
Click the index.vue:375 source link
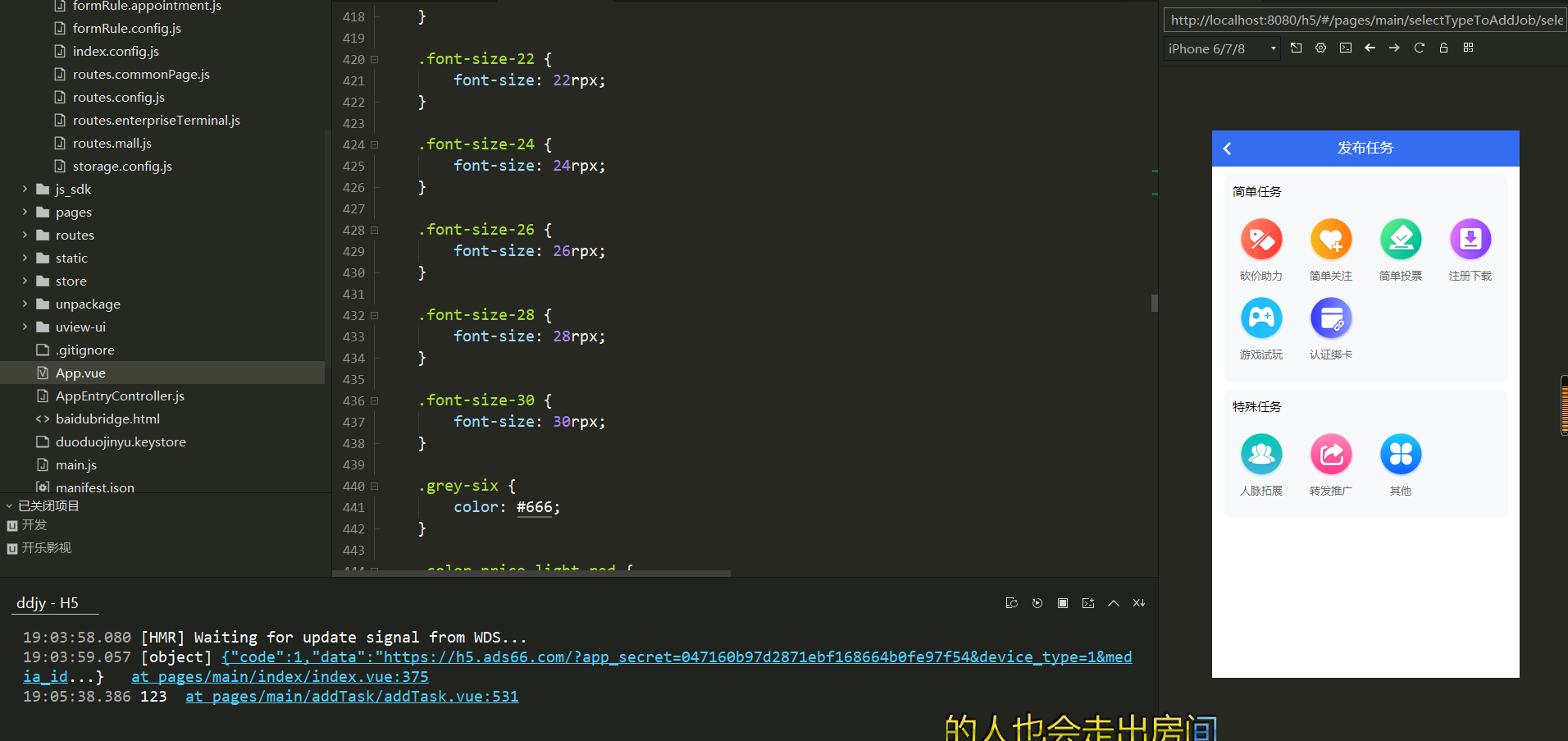click(x=280, y=677)
